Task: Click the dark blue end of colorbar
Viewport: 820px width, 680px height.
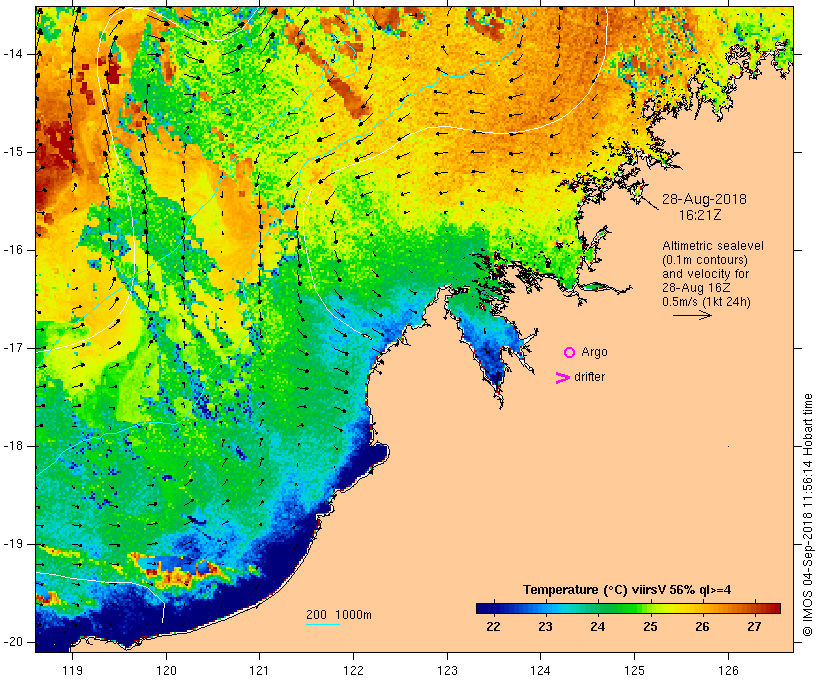Action: (x=484, y=608)
